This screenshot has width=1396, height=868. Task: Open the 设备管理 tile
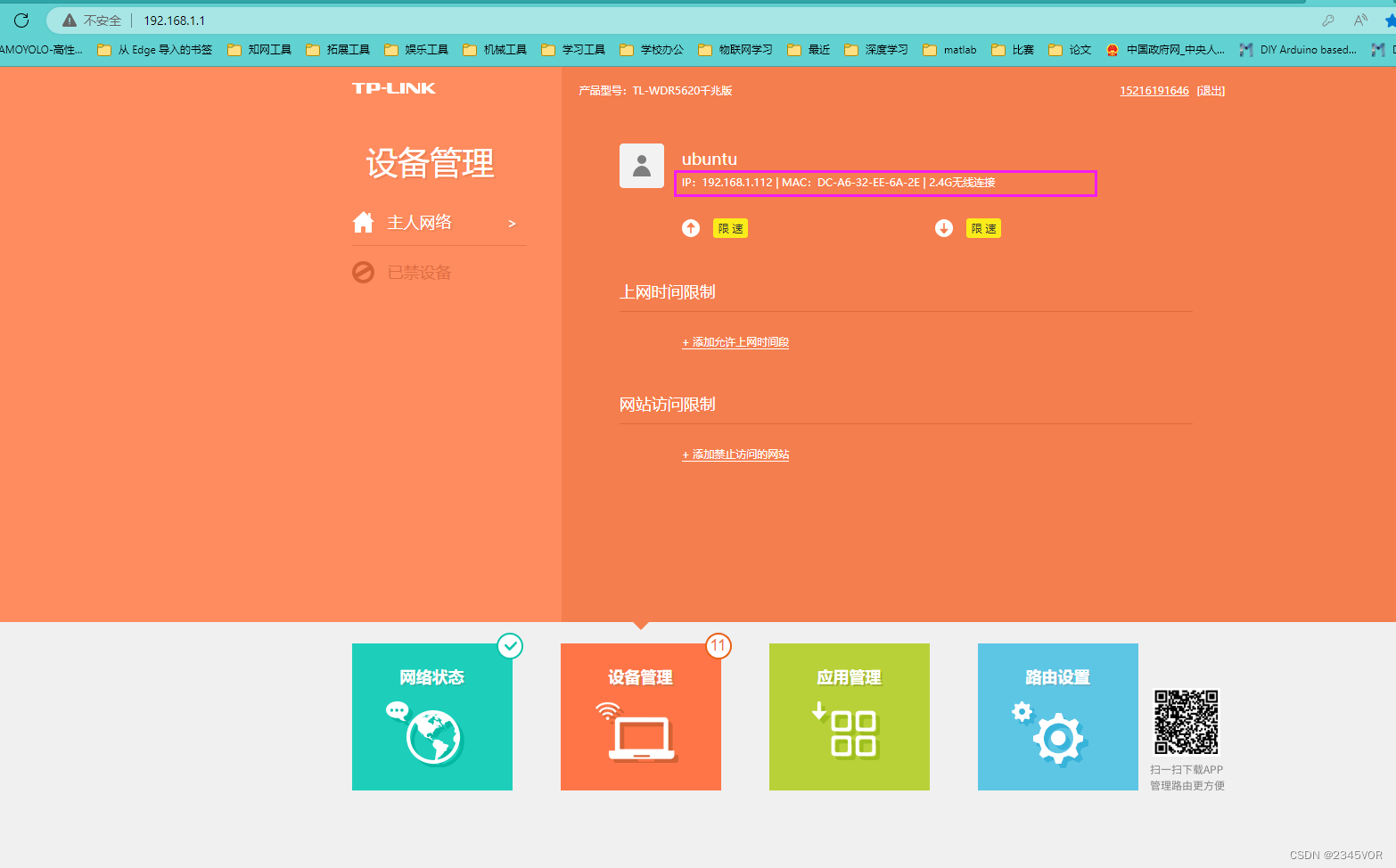641,717
